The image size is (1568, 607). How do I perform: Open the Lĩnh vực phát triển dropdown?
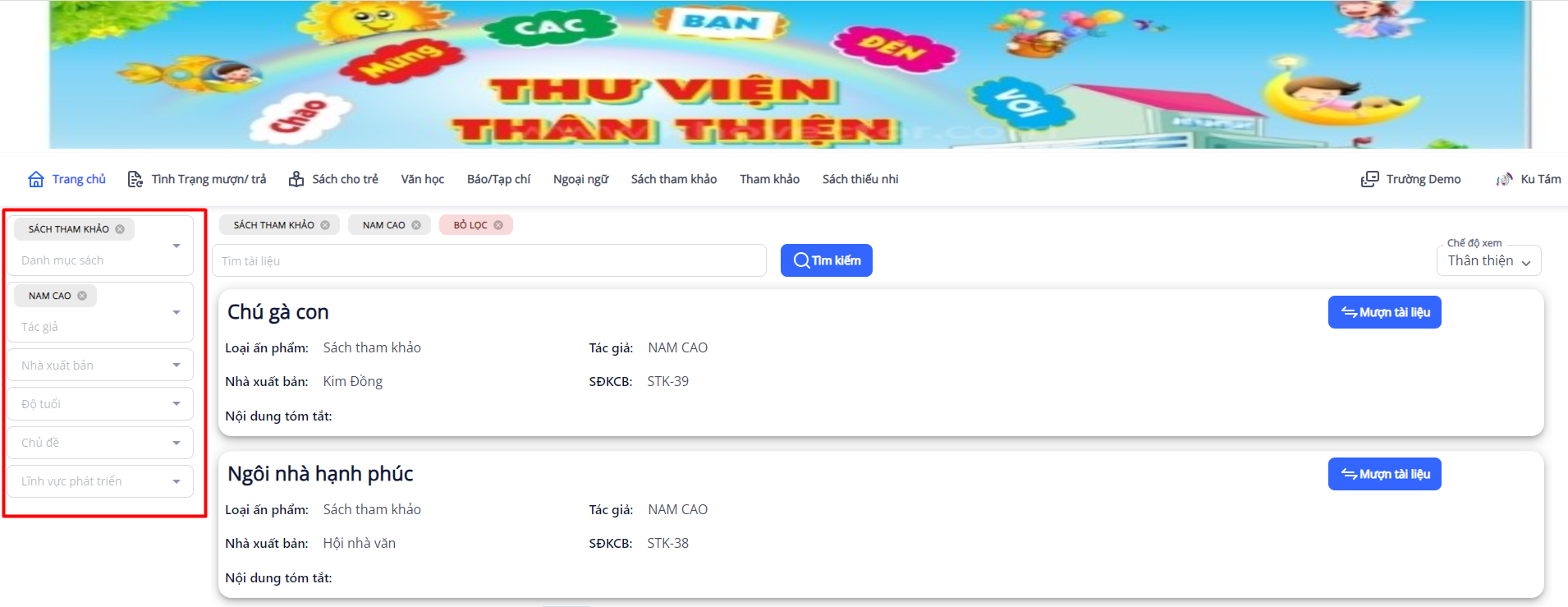[100, 481]
